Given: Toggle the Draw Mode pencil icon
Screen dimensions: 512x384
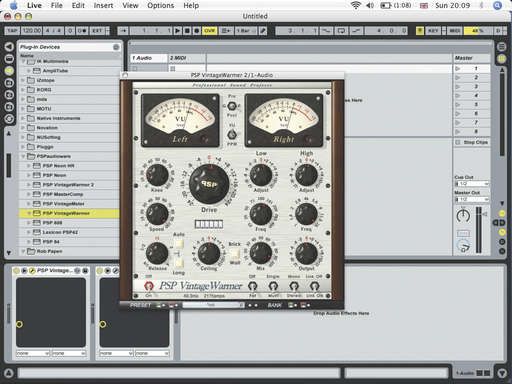Looking at the screenshot, I should [263, 31].
